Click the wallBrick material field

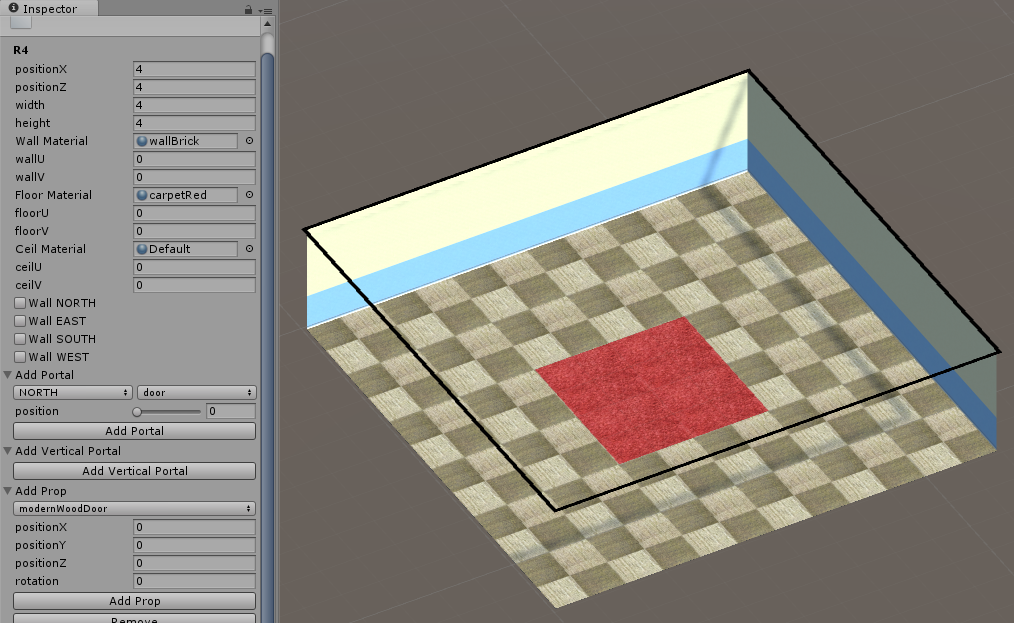pyautogui.click(x=186, y=141)
